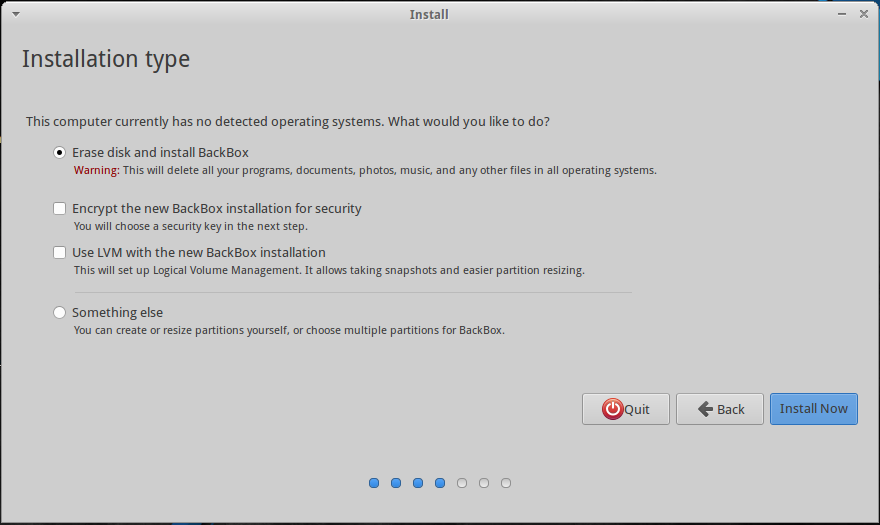Click the first filled blue progress dot
Image resolution: width=880 pixels, height=525 pixels.
(x=374, y=483)
